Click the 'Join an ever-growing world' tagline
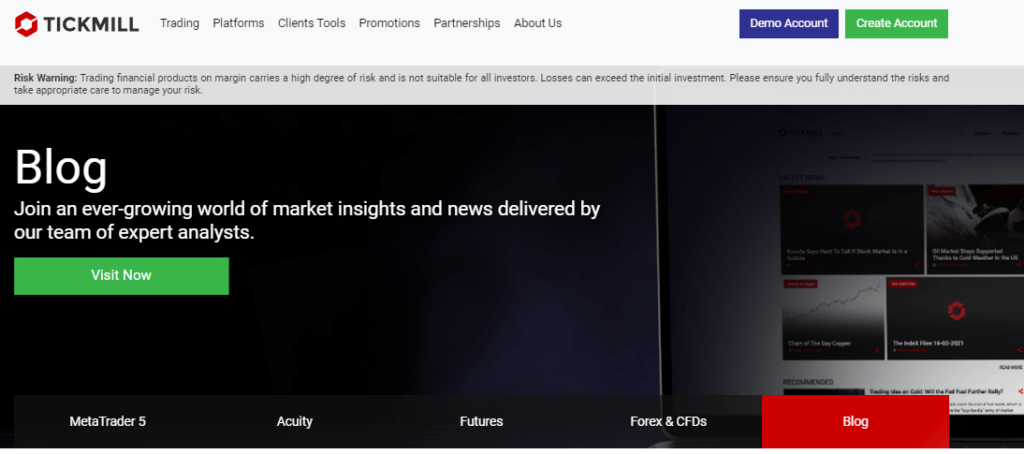 click(307, 220)
